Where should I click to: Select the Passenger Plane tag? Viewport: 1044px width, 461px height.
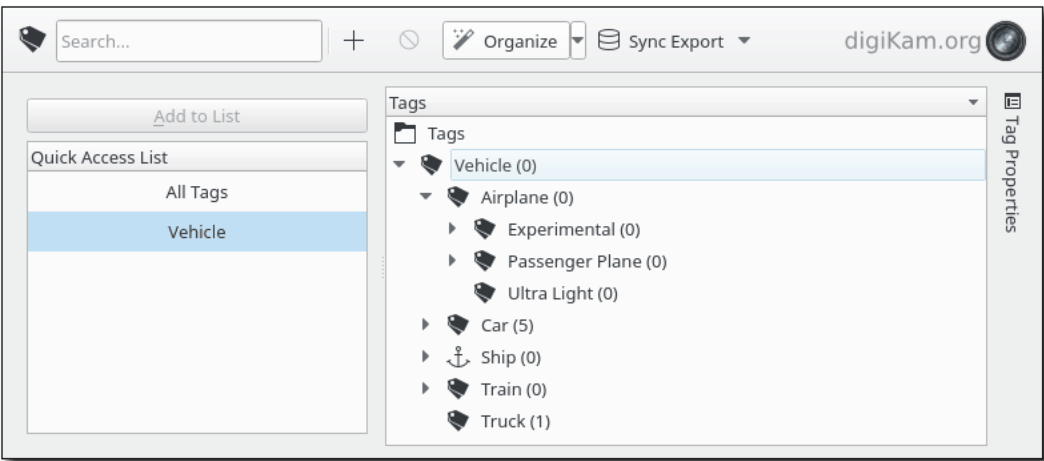[x=586, y=262]
